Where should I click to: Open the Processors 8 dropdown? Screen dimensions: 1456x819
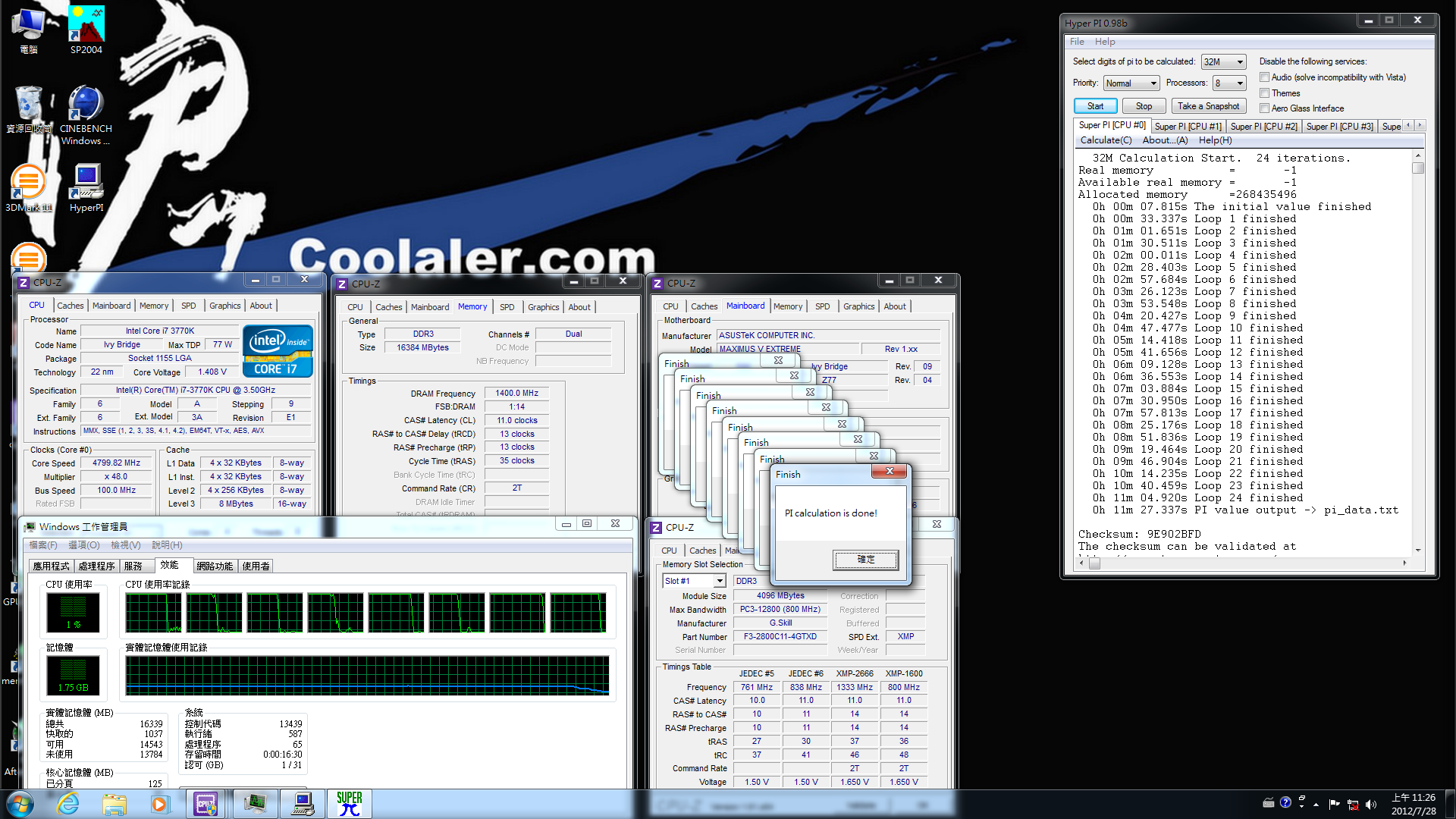[x=1229, y=83]
